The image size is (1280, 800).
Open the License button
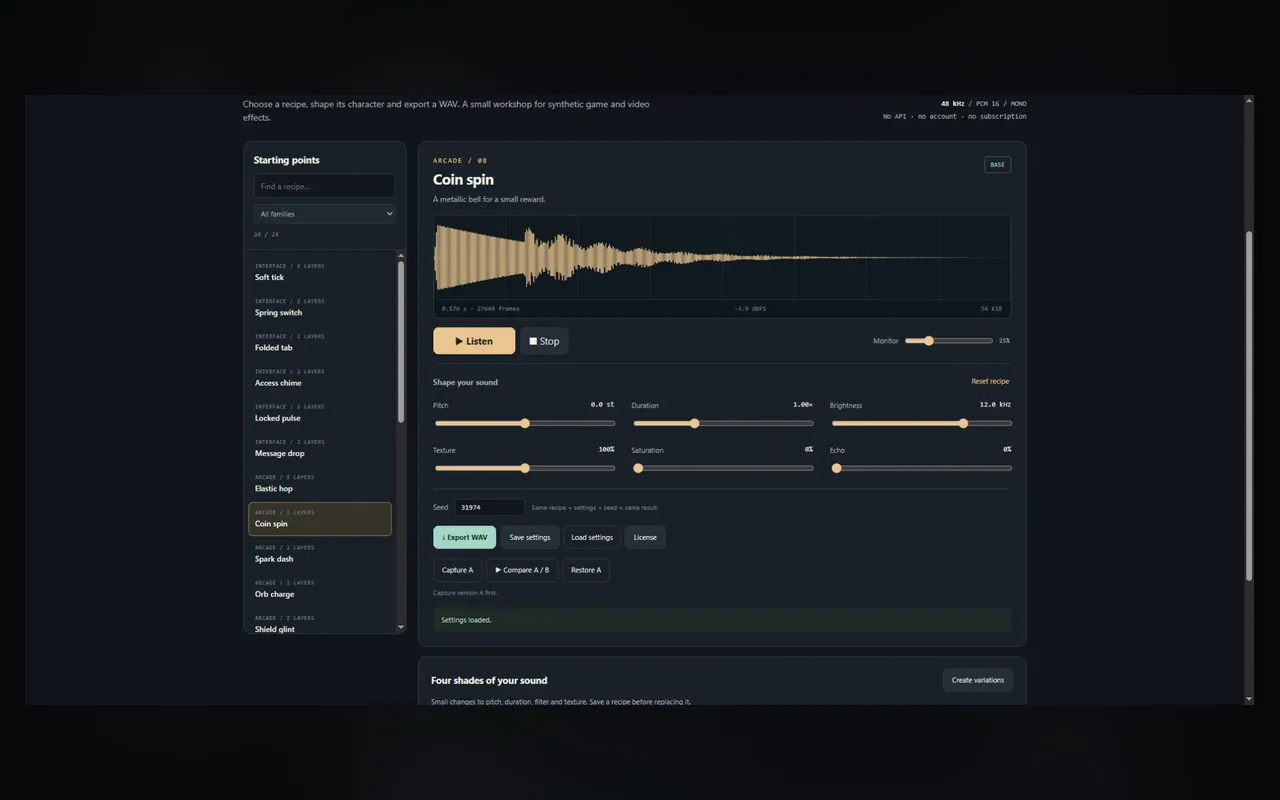(x=645, y=537)
